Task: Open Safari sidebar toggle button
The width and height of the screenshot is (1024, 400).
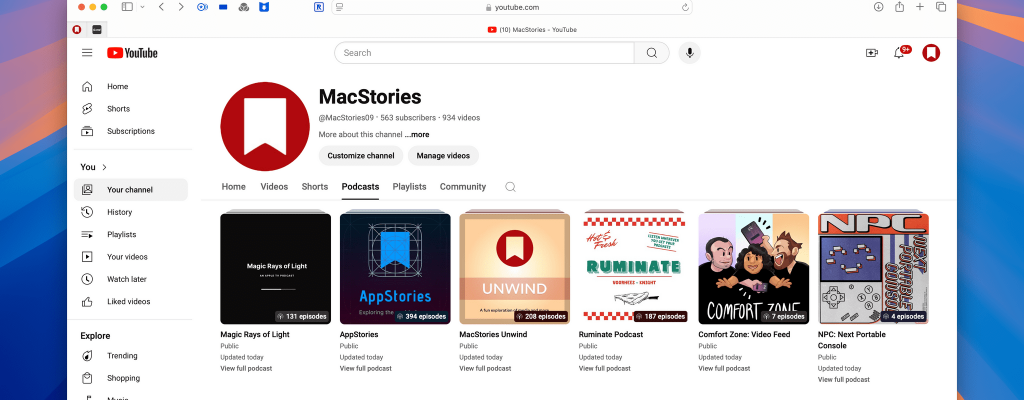Action: coord(127,7)
